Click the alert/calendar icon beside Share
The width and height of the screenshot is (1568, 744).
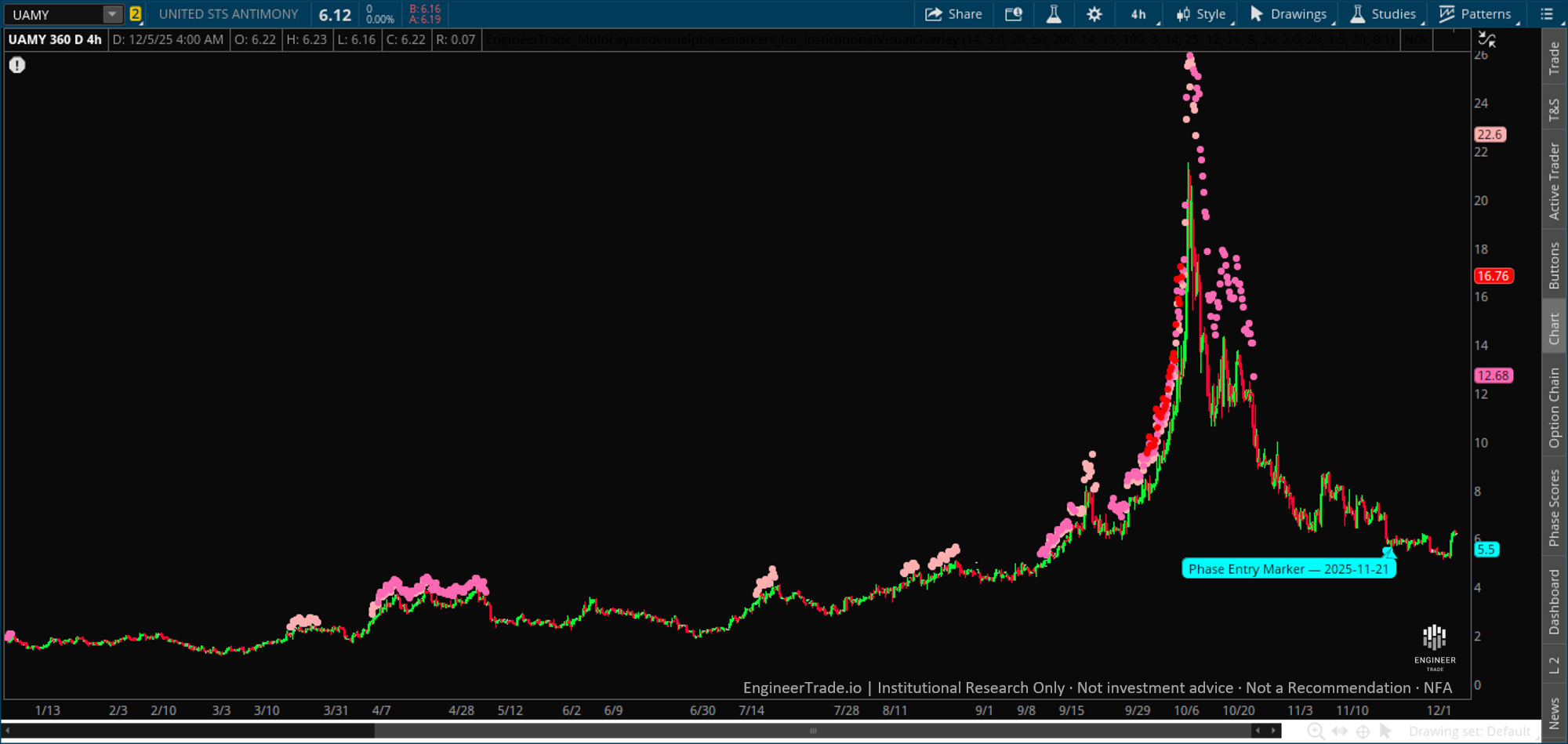click(x=1013, y=13)
